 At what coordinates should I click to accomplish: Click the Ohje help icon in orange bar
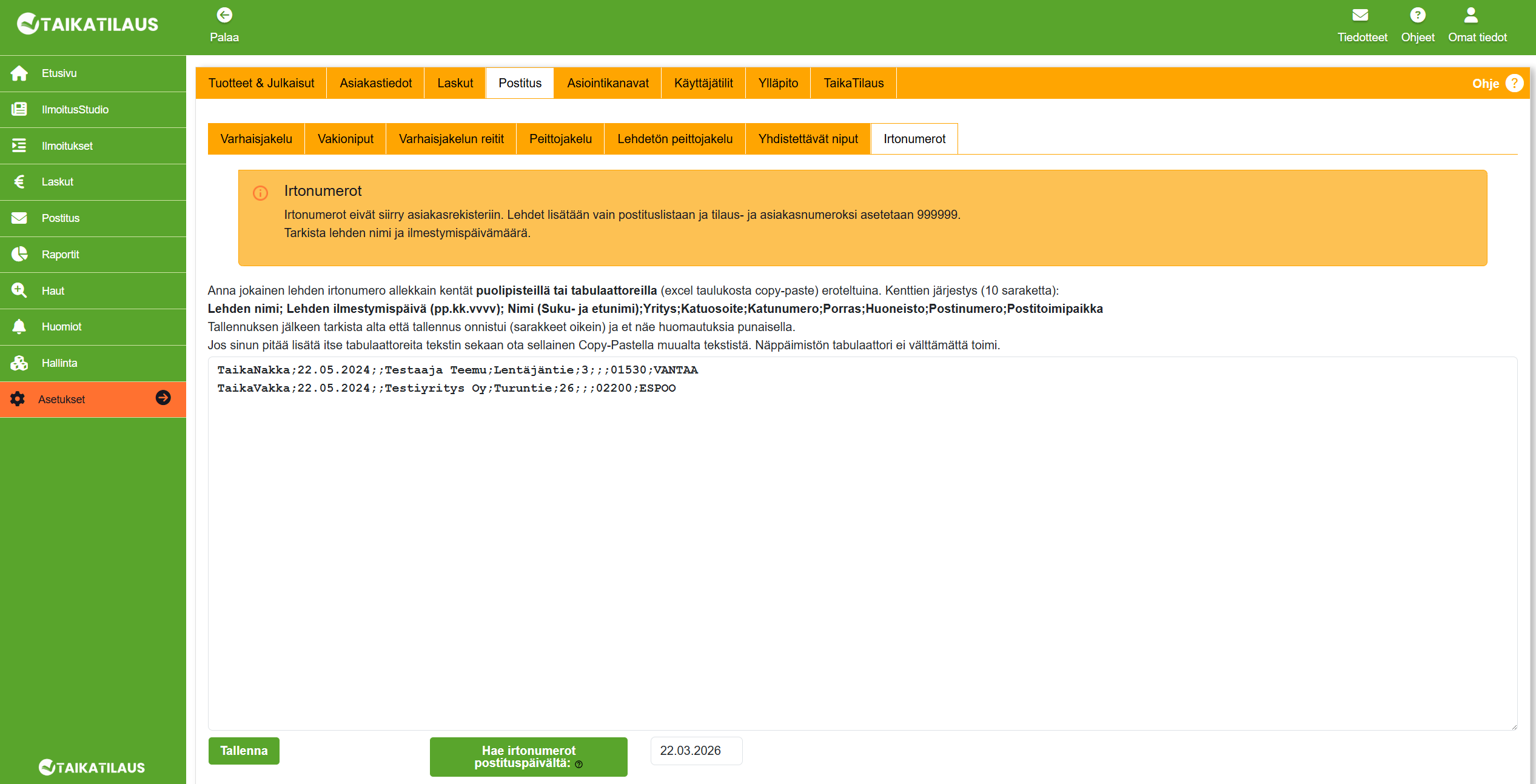[1514, 83]
